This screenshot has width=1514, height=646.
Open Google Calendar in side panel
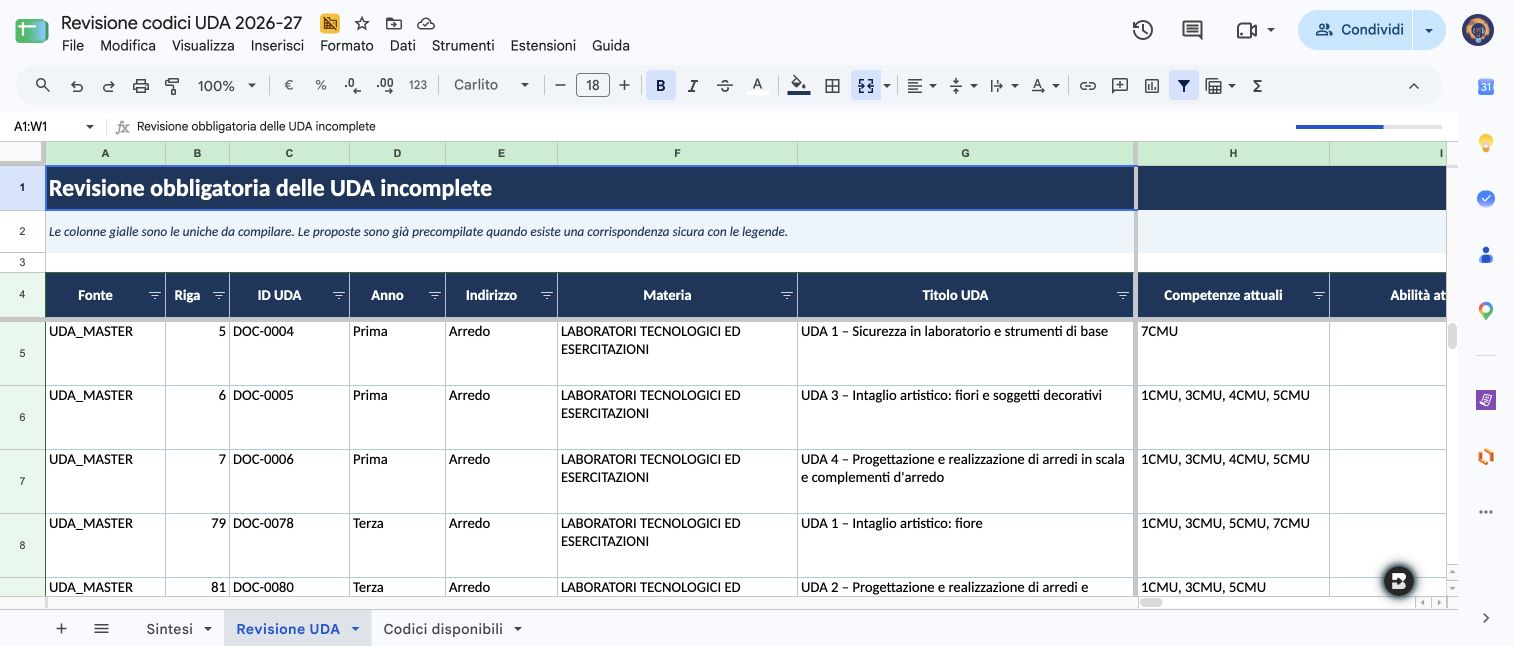[1486, 87]
